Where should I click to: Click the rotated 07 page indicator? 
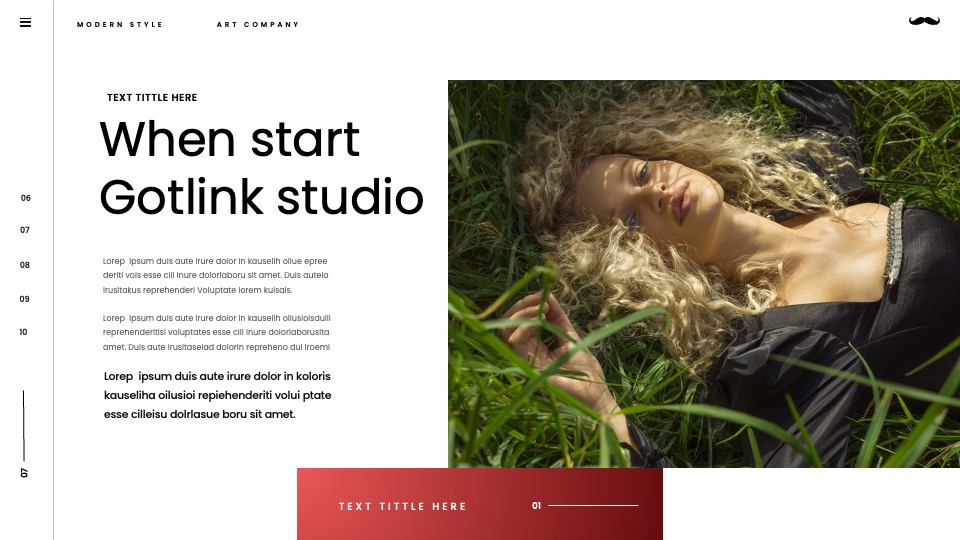pyautogui.click(x=24, y=473)
